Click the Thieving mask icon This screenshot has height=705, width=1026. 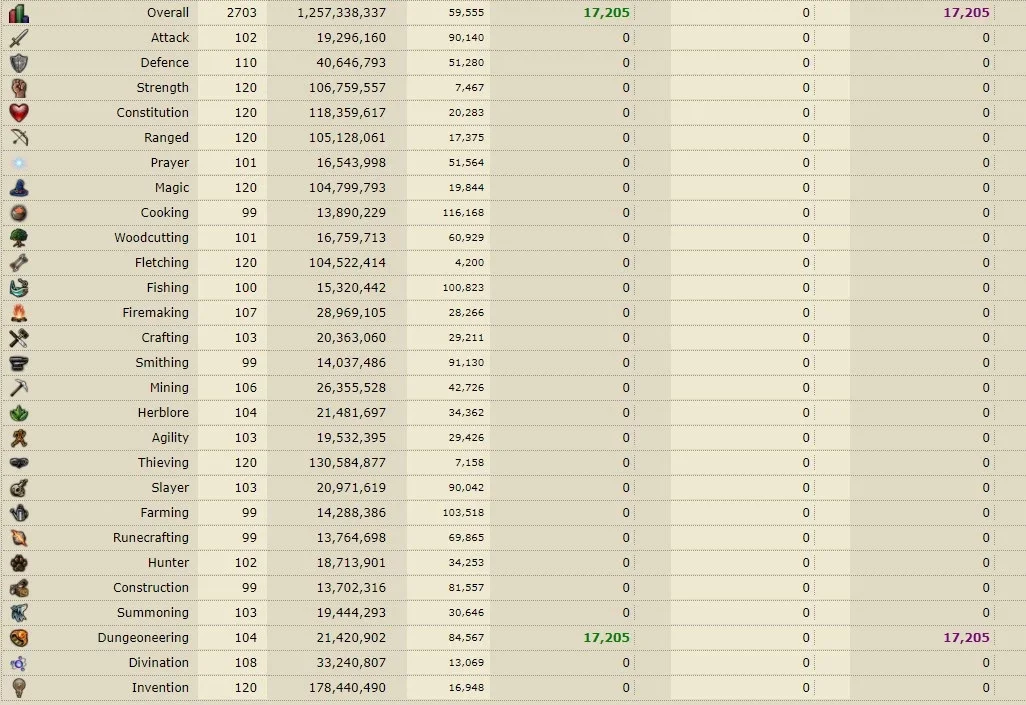point(19,463)
